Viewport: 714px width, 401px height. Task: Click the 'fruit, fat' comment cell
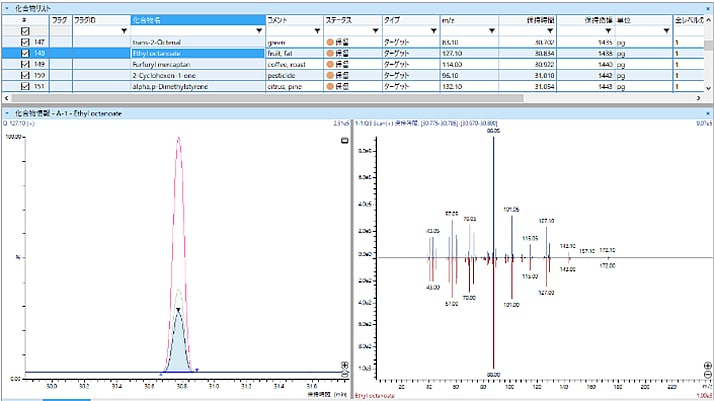(x=294, y=53)
